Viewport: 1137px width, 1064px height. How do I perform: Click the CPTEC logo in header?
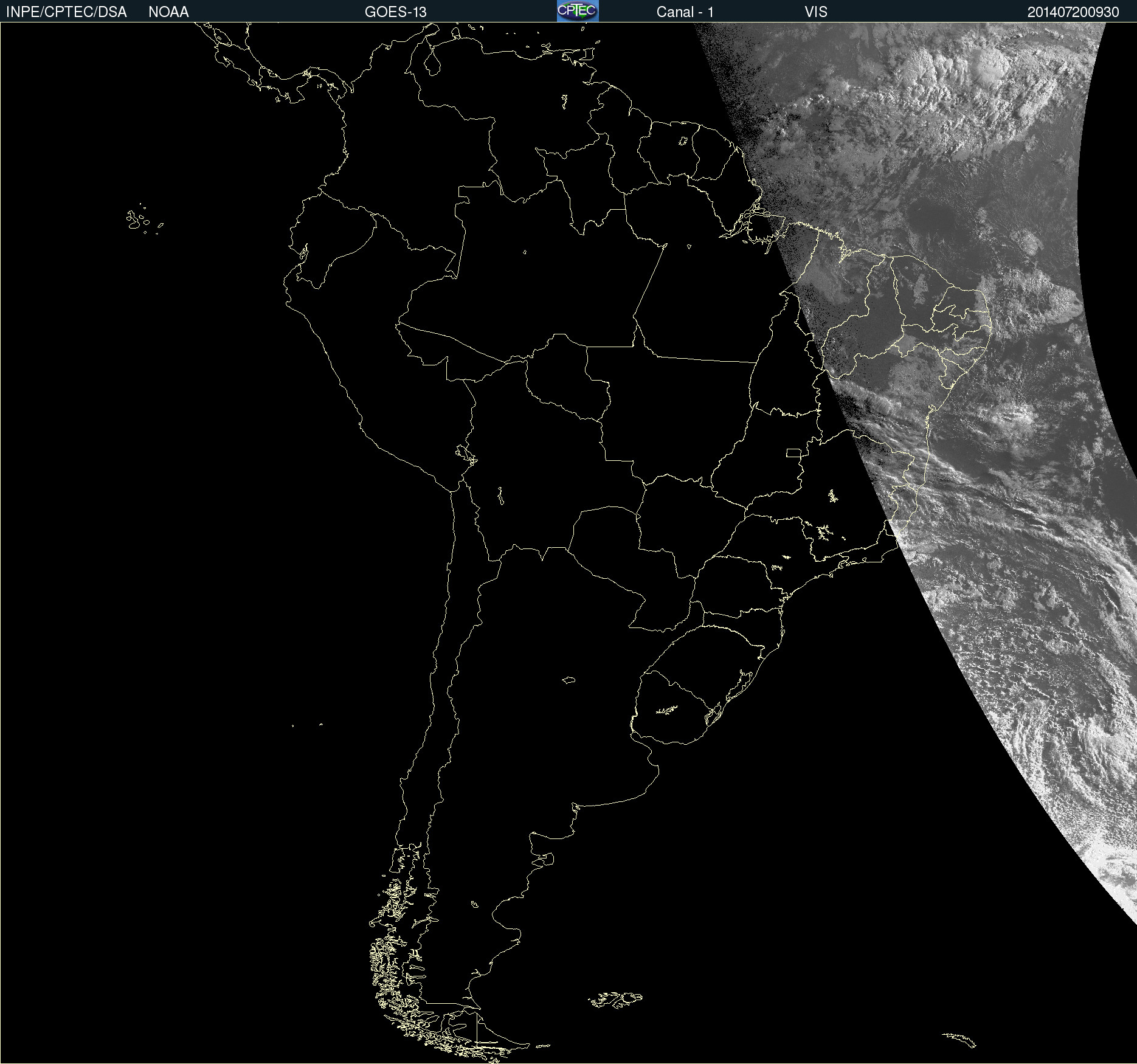point(578,11)
